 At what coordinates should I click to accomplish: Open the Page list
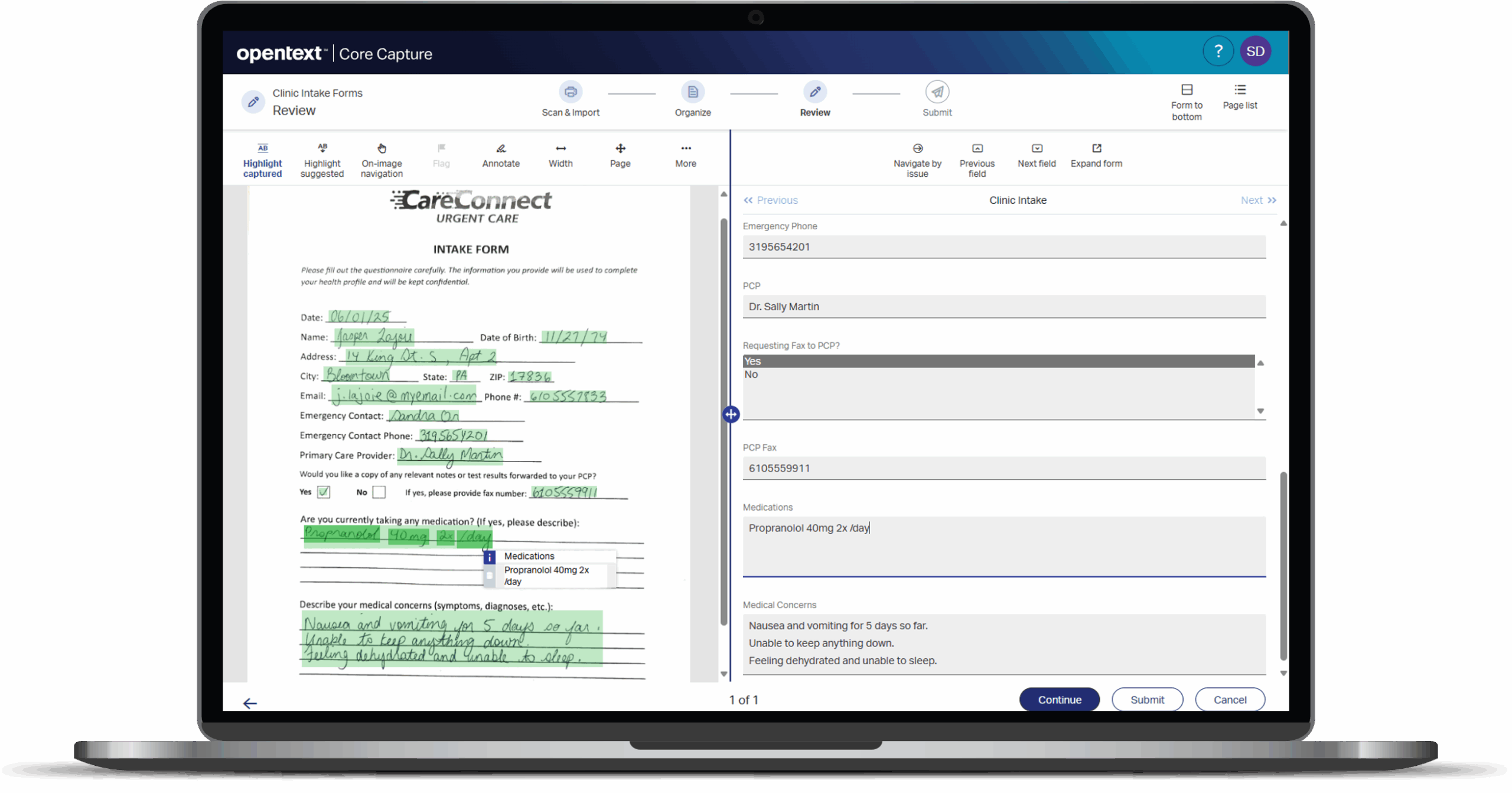[x=1240, y=97]
